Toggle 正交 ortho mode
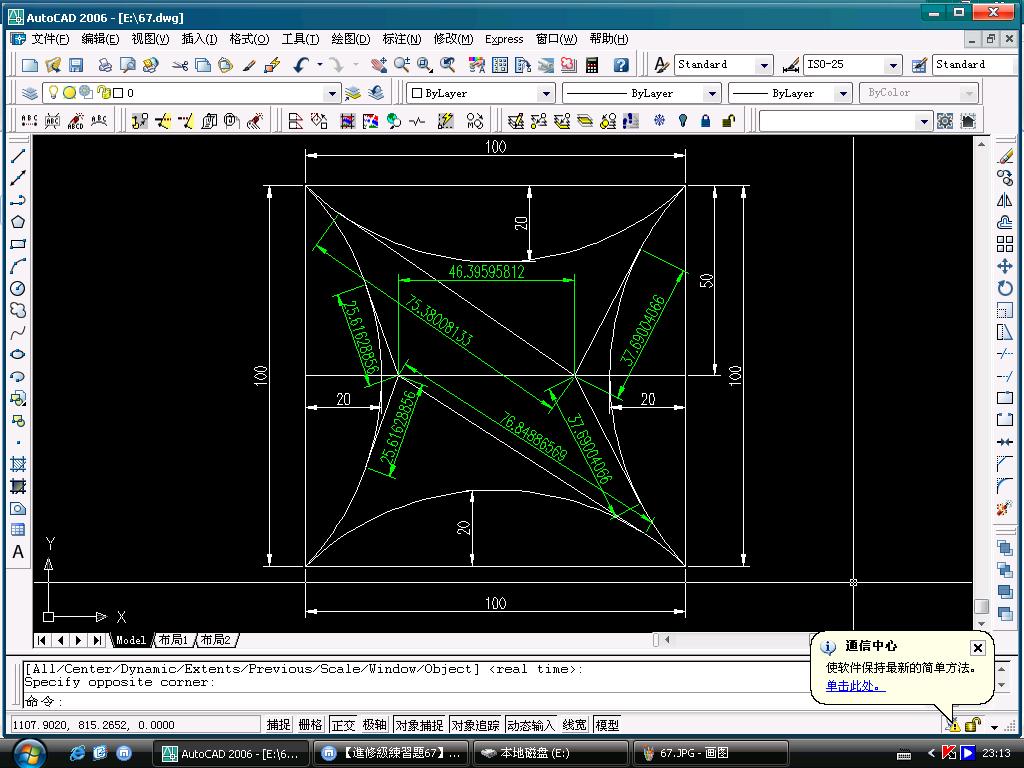Image resolution: width=1024 pixels, height=768 pixels. [343, 725]
